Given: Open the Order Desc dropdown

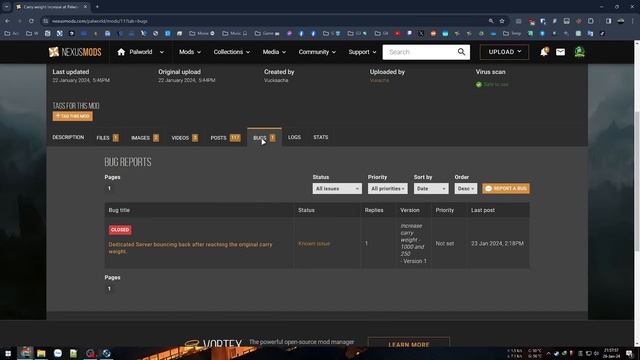Looking at the screenshot, I should pyautogui.click(x=465, y=189).
